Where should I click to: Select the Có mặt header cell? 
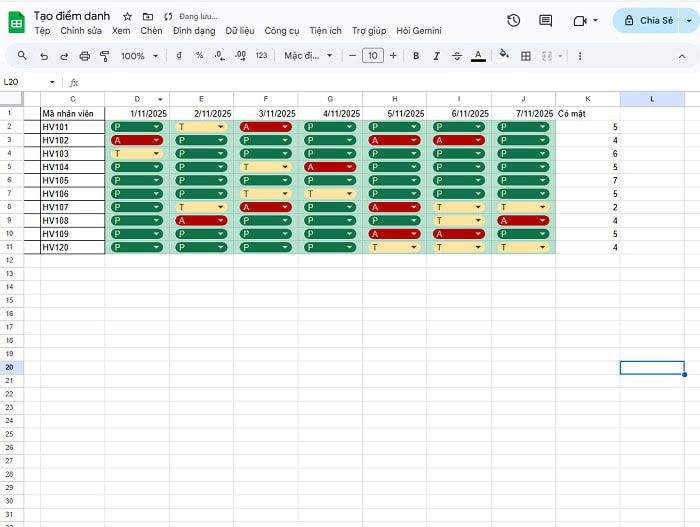click(x=588, y=113)
